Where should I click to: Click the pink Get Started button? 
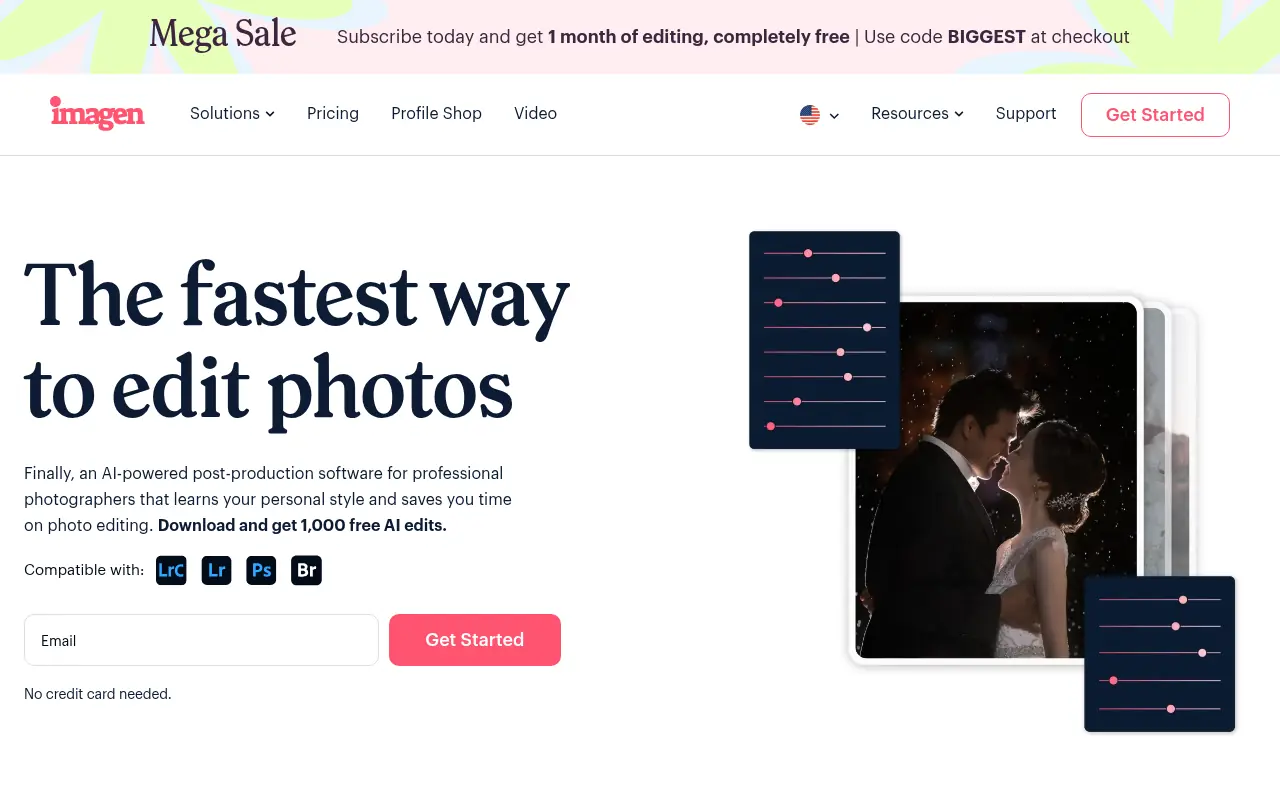(x=475, y=640)
